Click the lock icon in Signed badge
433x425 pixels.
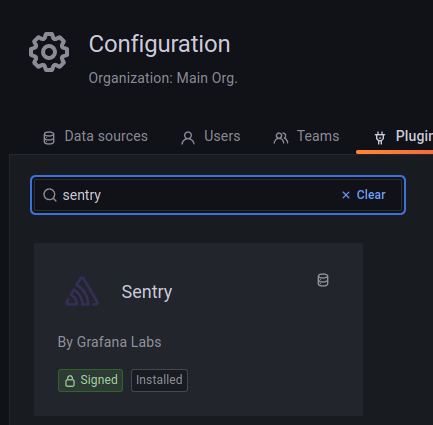(x=70, y=381)
